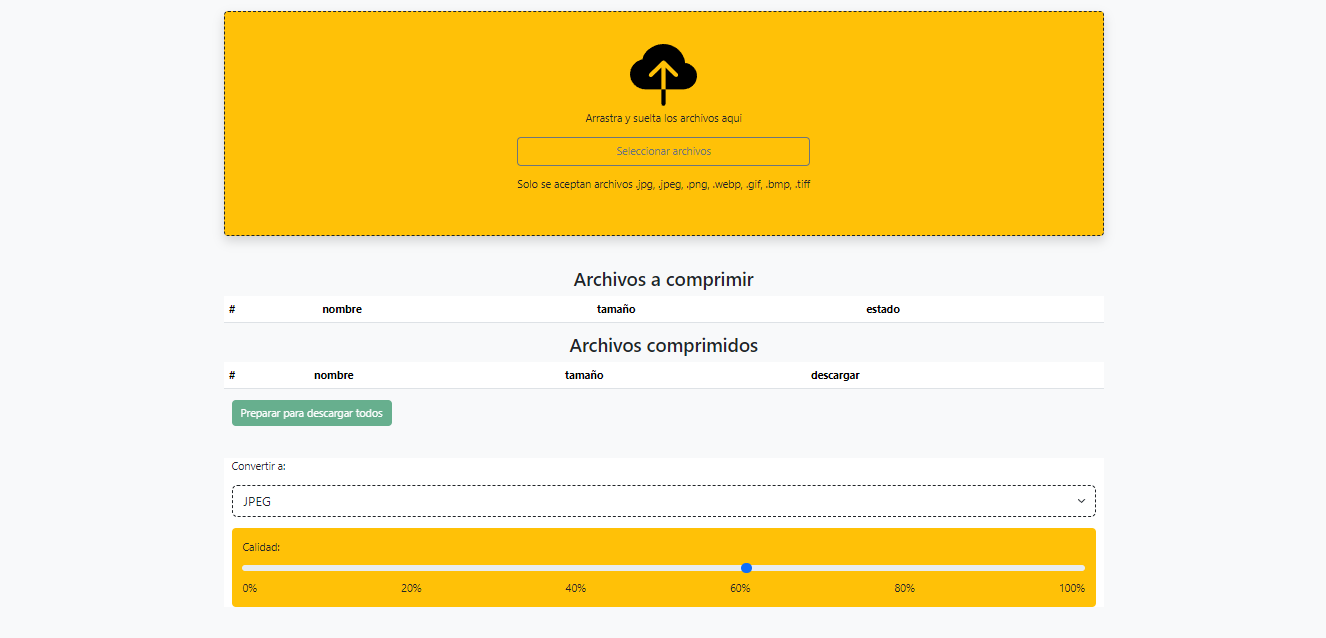Click the 40% quality label
Image resolution: width=1326 pixels, height=638 pixels.
pos(575,588)
